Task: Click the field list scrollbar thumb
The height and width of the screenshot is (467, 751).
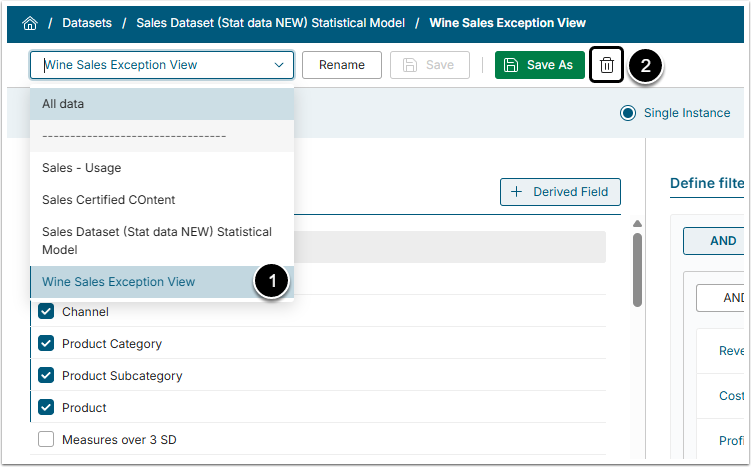Action: 637,270
